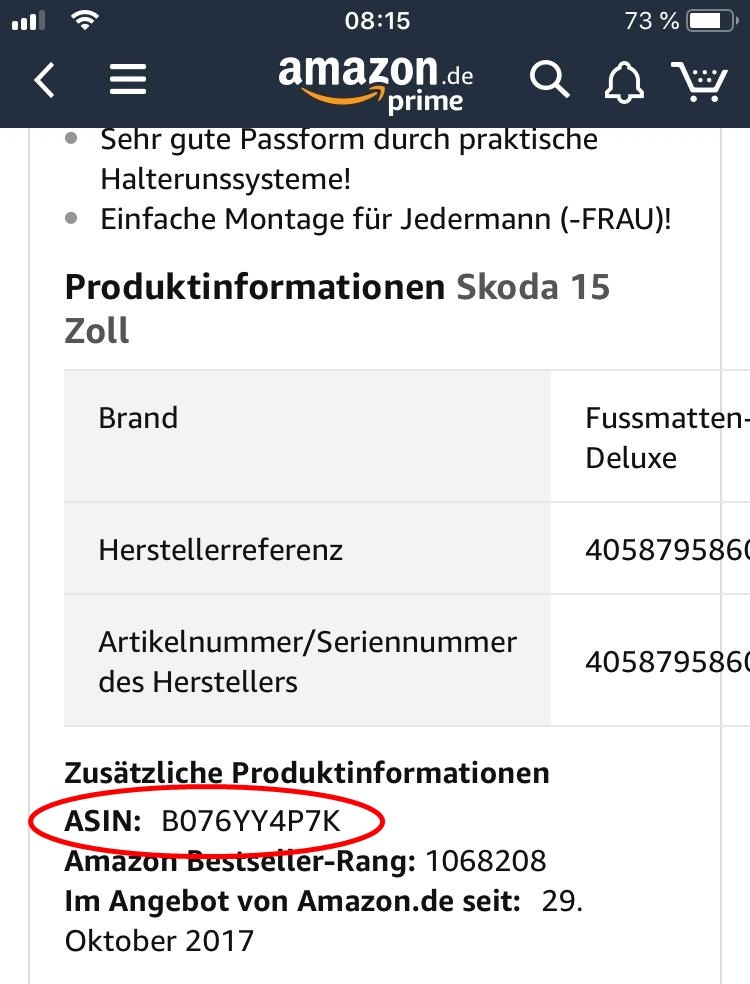The image size is (750, 984).
Task: Tap the Im Angebot von Amazon.de date
Action: 561,902
